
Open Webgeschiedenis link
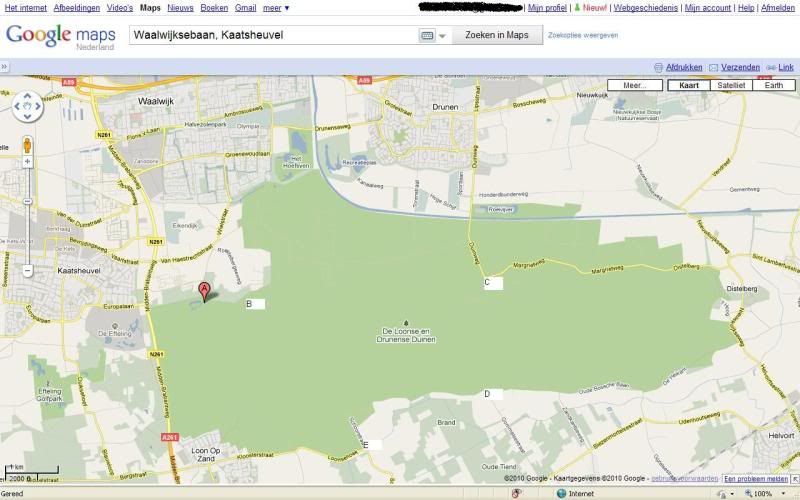(x=645, y=8)
